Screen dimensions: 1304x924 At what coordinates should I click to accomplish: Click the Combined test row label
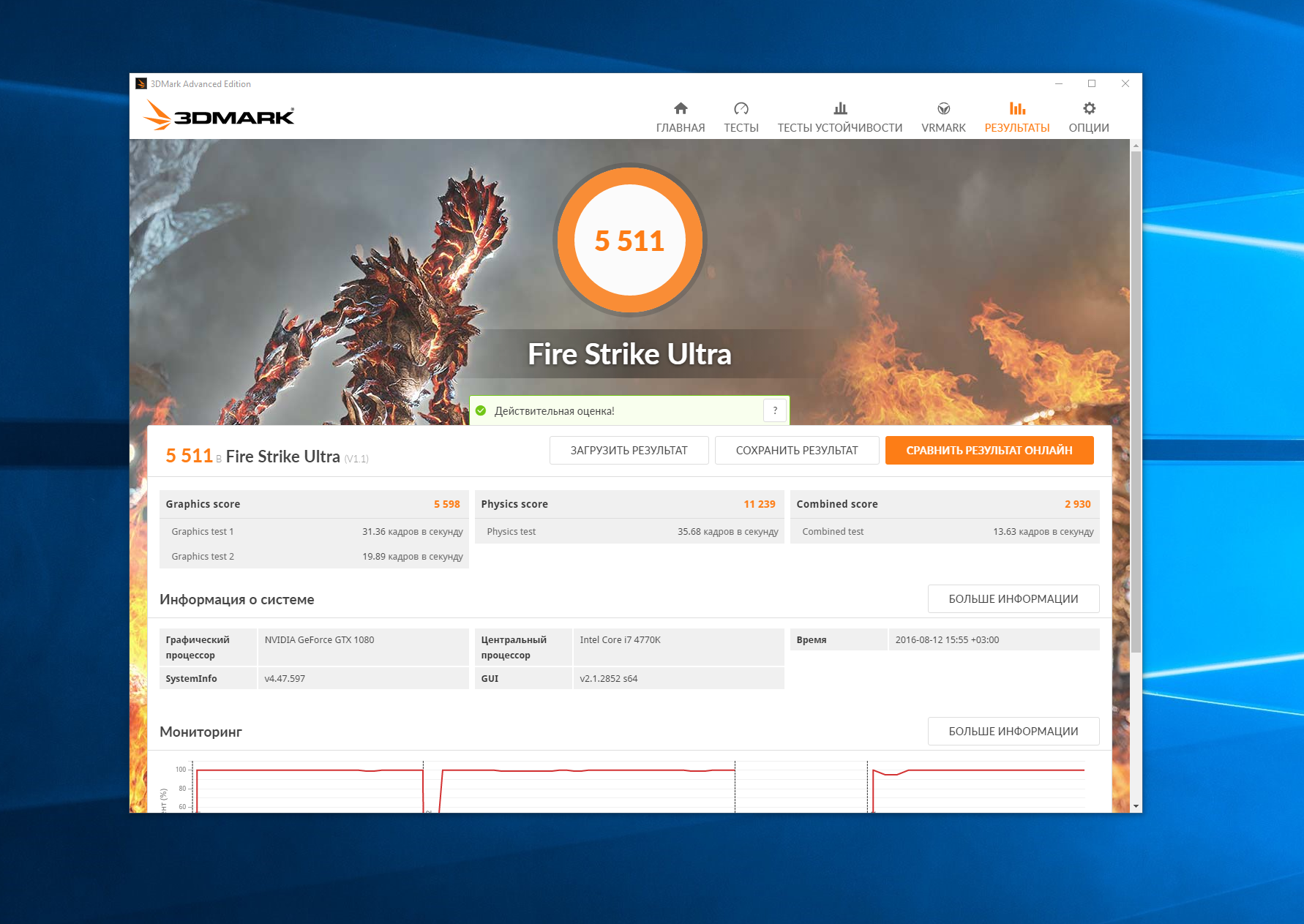click(x=833, y=532)
